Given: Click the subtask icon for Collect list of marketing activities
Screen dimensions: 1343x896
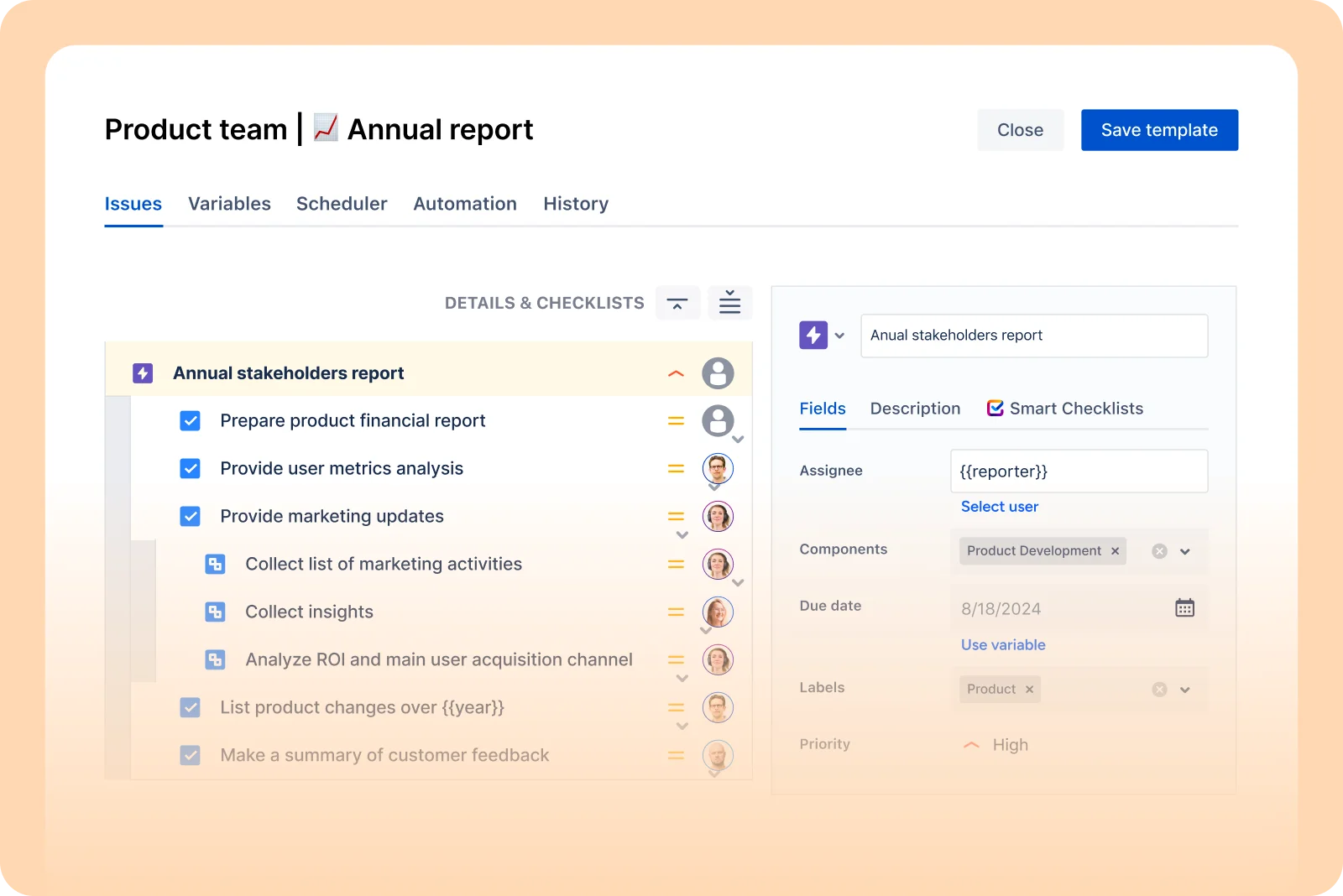Looking at the screenshot, I should pos(215,564).
